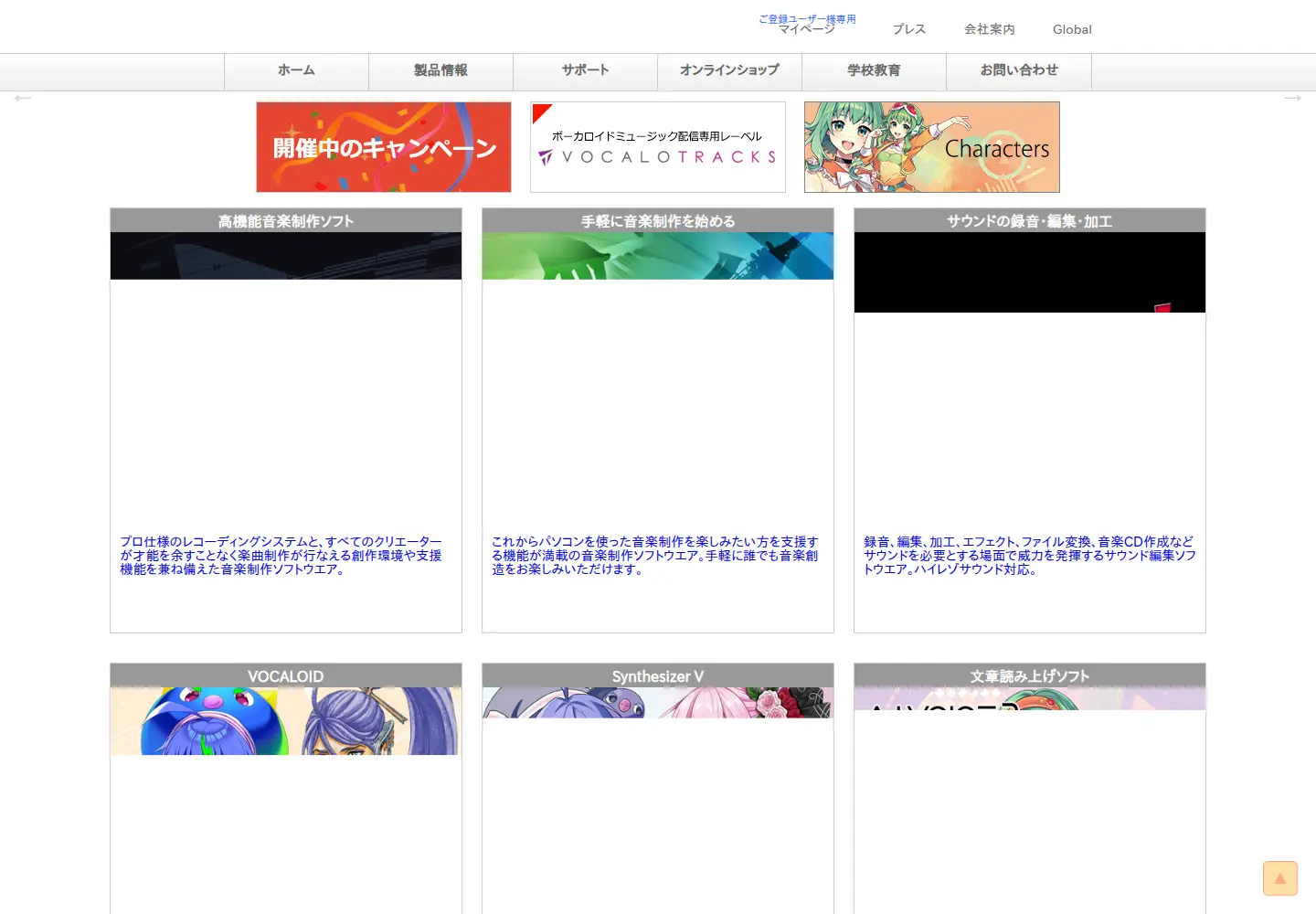
Task: Click the 手軽に音楽制作を始める card green image
Action: pyautogui.click(x=658, y=256)
